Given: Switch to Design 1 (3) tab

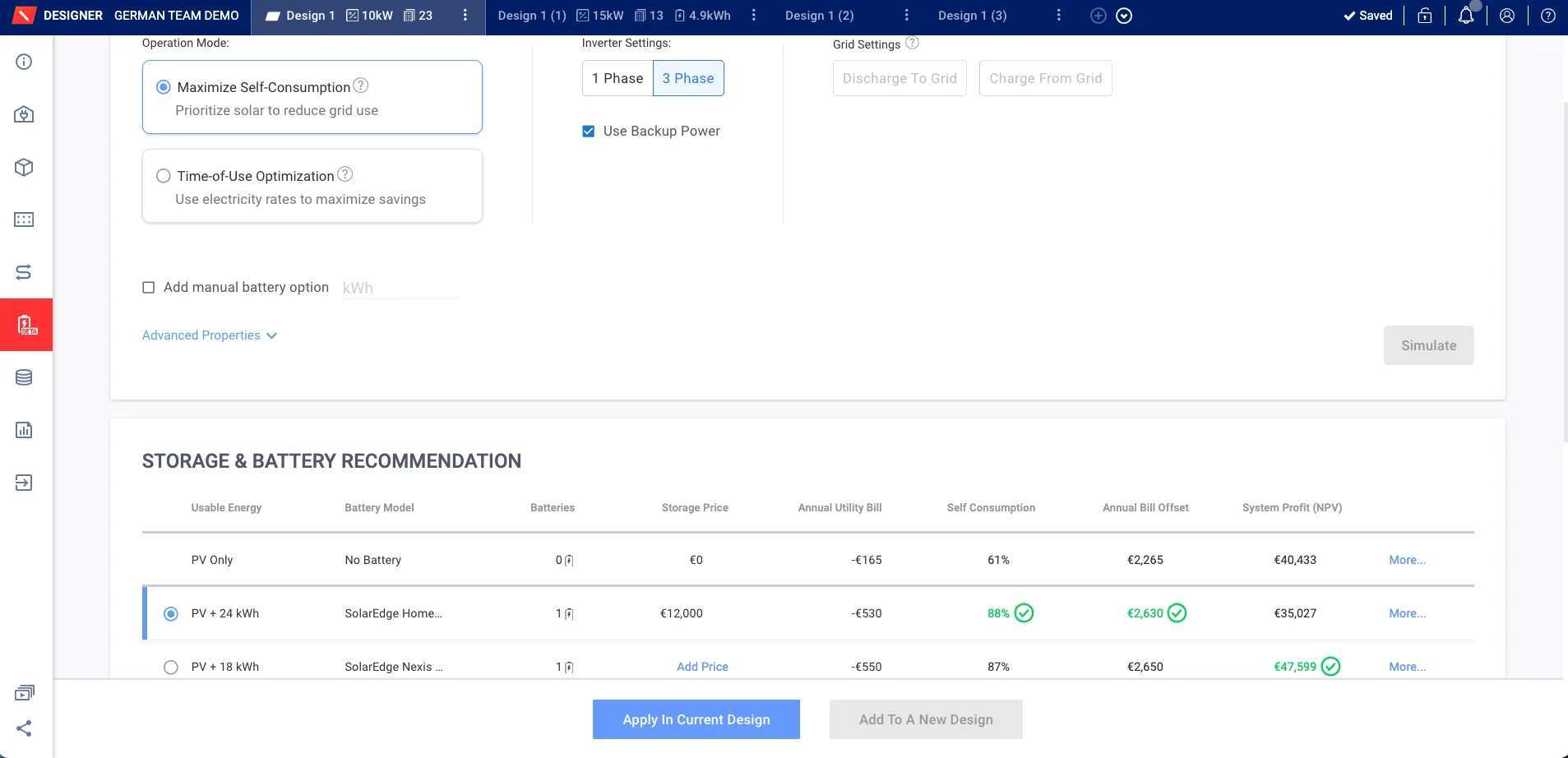Looking at the screenshot, I should (x=973, y=16).
